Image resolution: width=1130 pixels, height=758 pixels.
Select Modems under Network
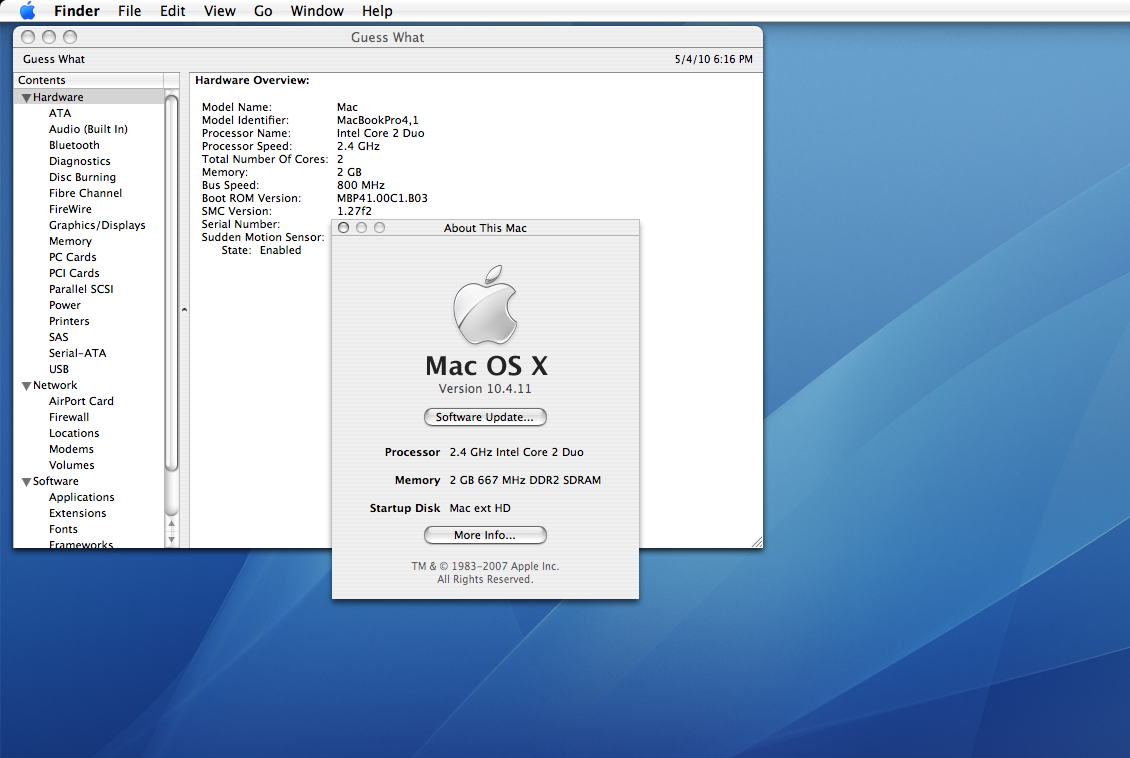(x=71, y=449)
